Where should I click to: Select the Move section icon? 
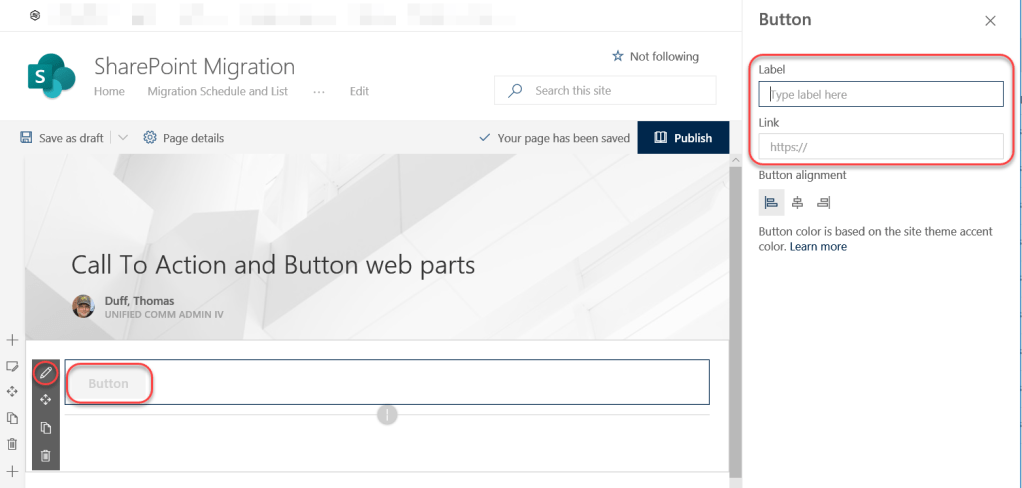pos(12,392)
